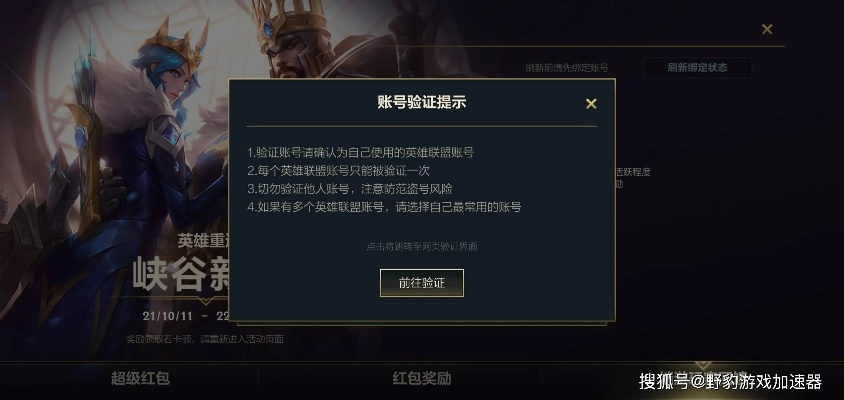Image resolution: width=844 pixels, height=400 pixels.
Task: Click rule 3 注意防范盗号风险 line
Action: tap(350, 189)
